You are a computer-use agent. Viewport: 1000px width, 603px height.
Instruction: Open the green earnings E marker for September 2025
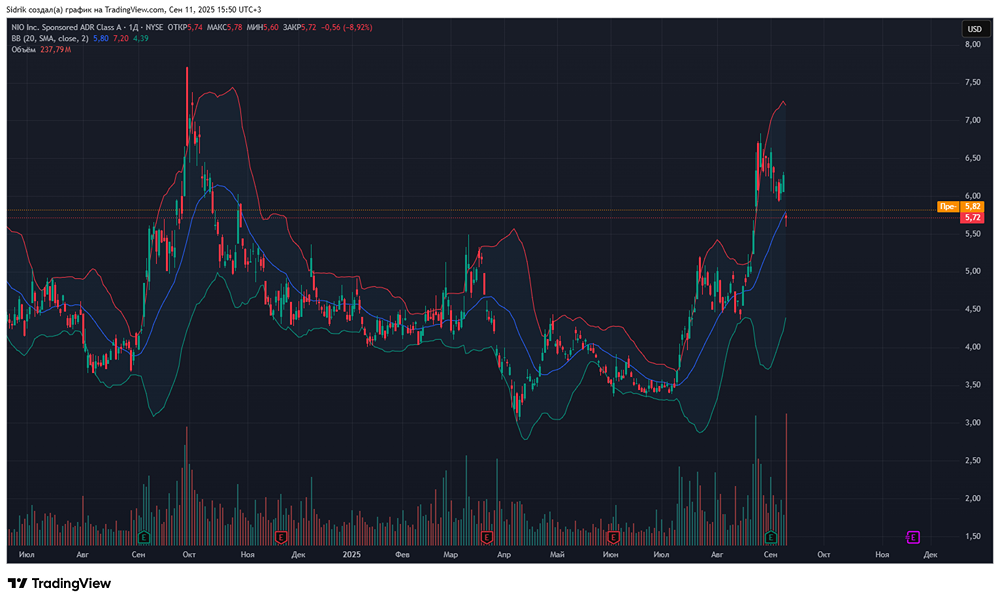pos(770,537)
